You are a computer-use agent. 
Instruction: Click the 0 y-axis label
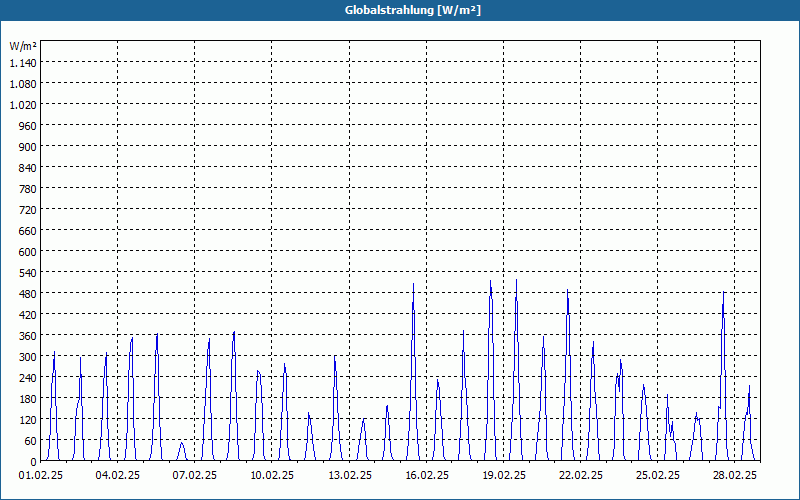(34, 462)
